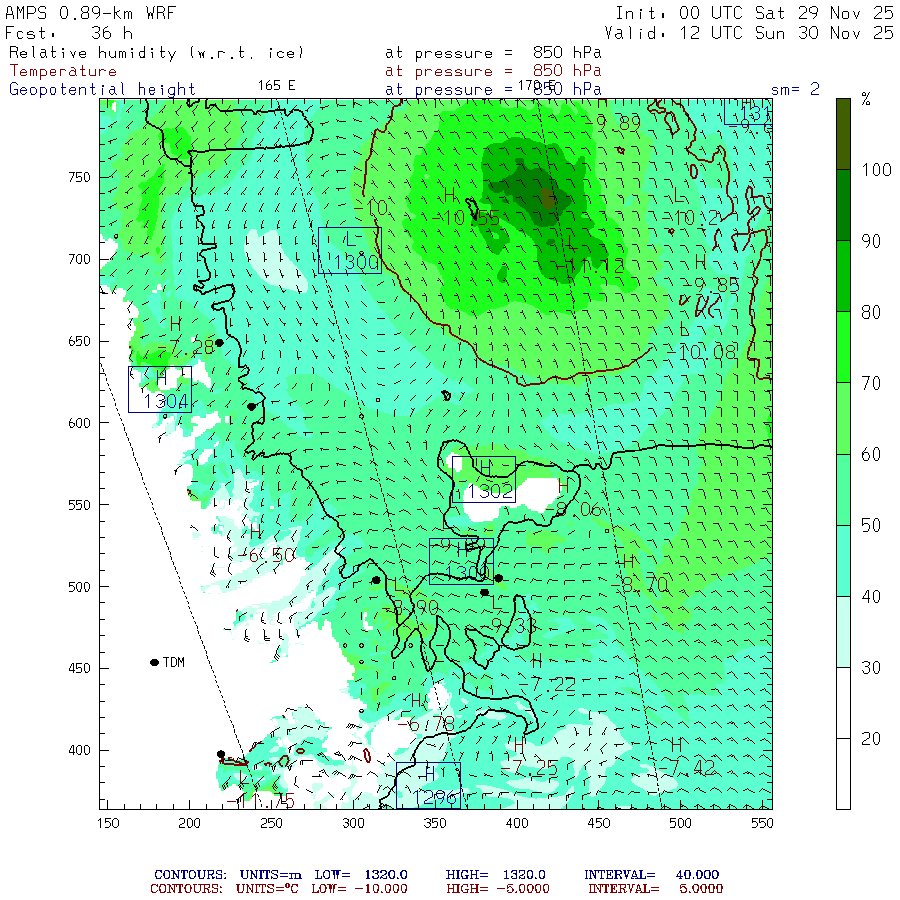Click the '-10.08' temperature low label
The image size is (900, 900).
[x=701, y=352]
